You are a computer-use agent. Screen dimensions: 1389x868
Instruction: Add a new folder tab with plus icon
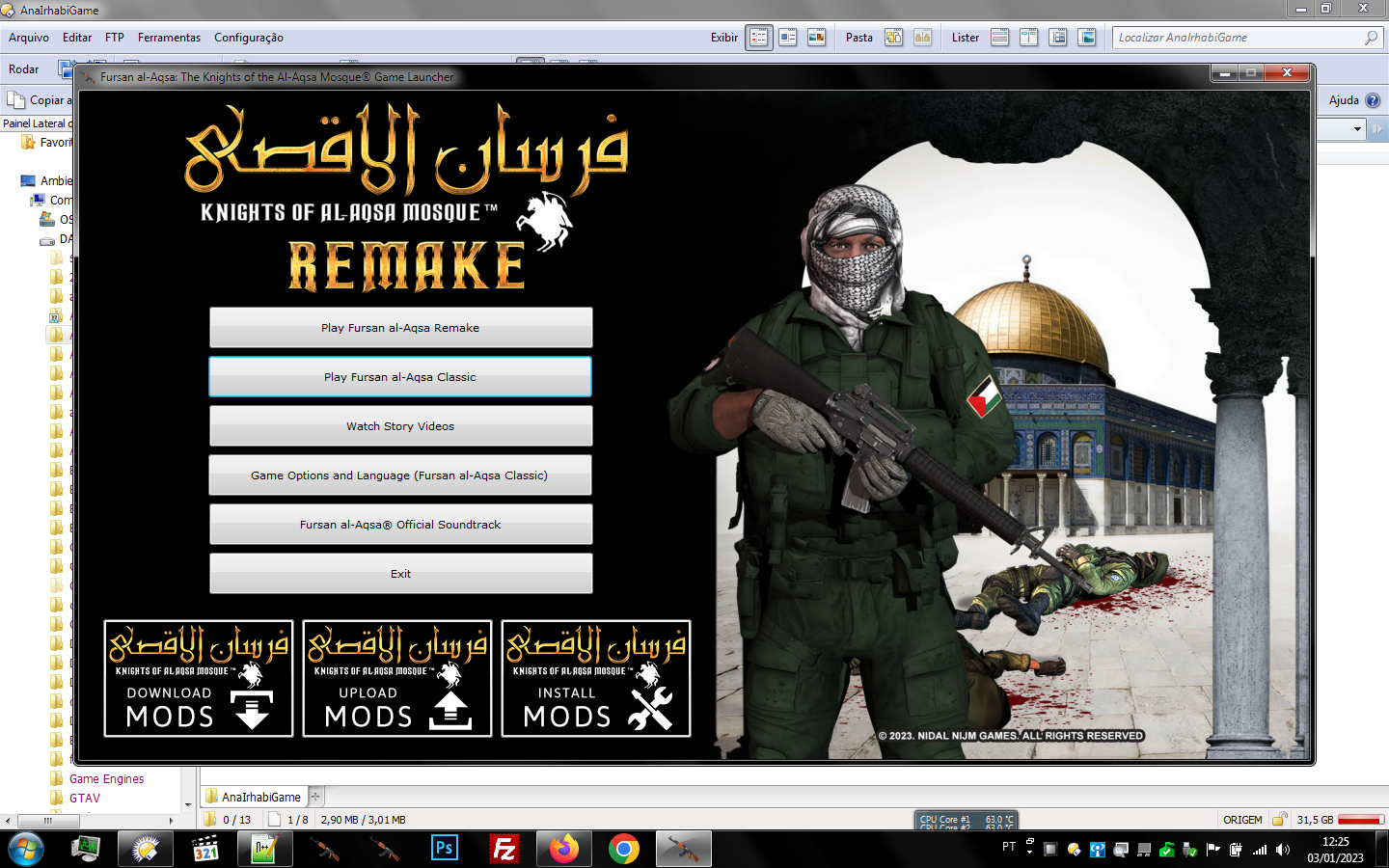point(315,797)
